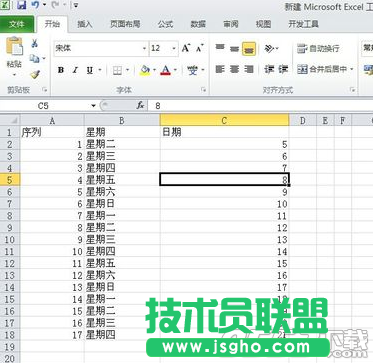This screenshot has height=363, width=373.
Task: Click the Paste clipboard icon
Action: (14, 46)
